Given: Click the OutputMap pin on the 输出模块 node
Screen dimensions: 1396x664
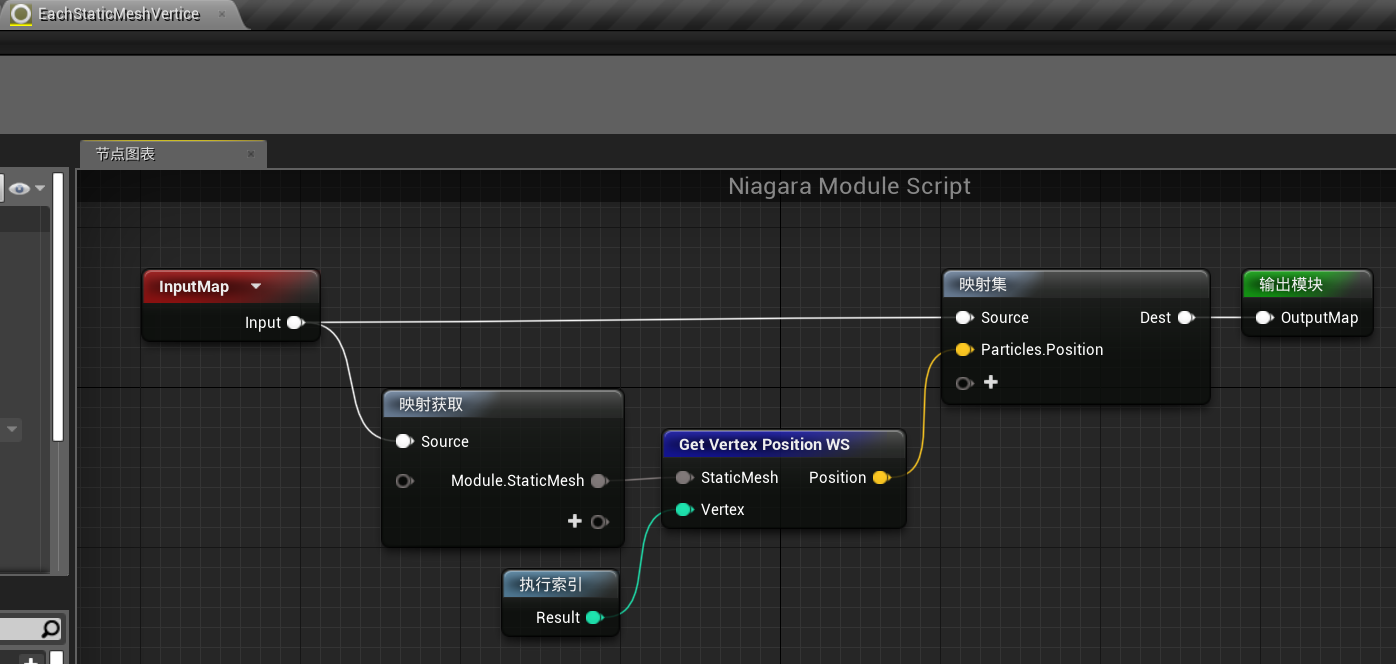Looking at the screenshot, I should [1263, 317].
